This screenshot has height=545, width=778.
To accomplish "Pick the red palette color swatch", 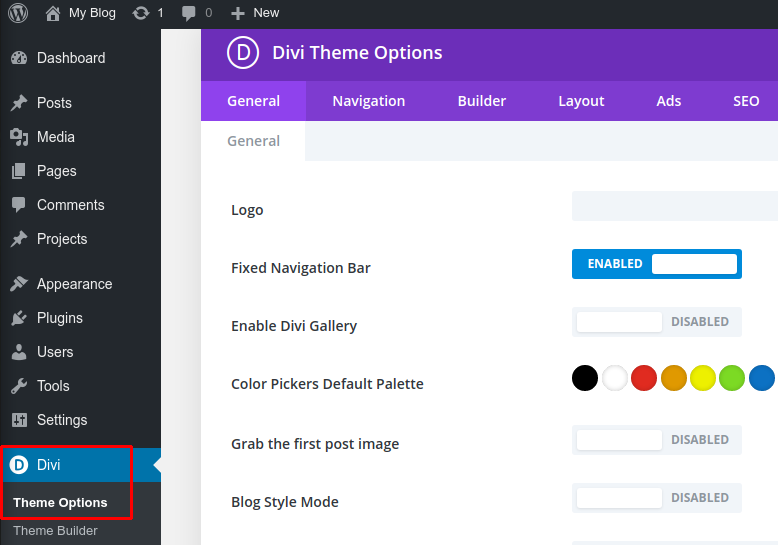I will point(644,378).
